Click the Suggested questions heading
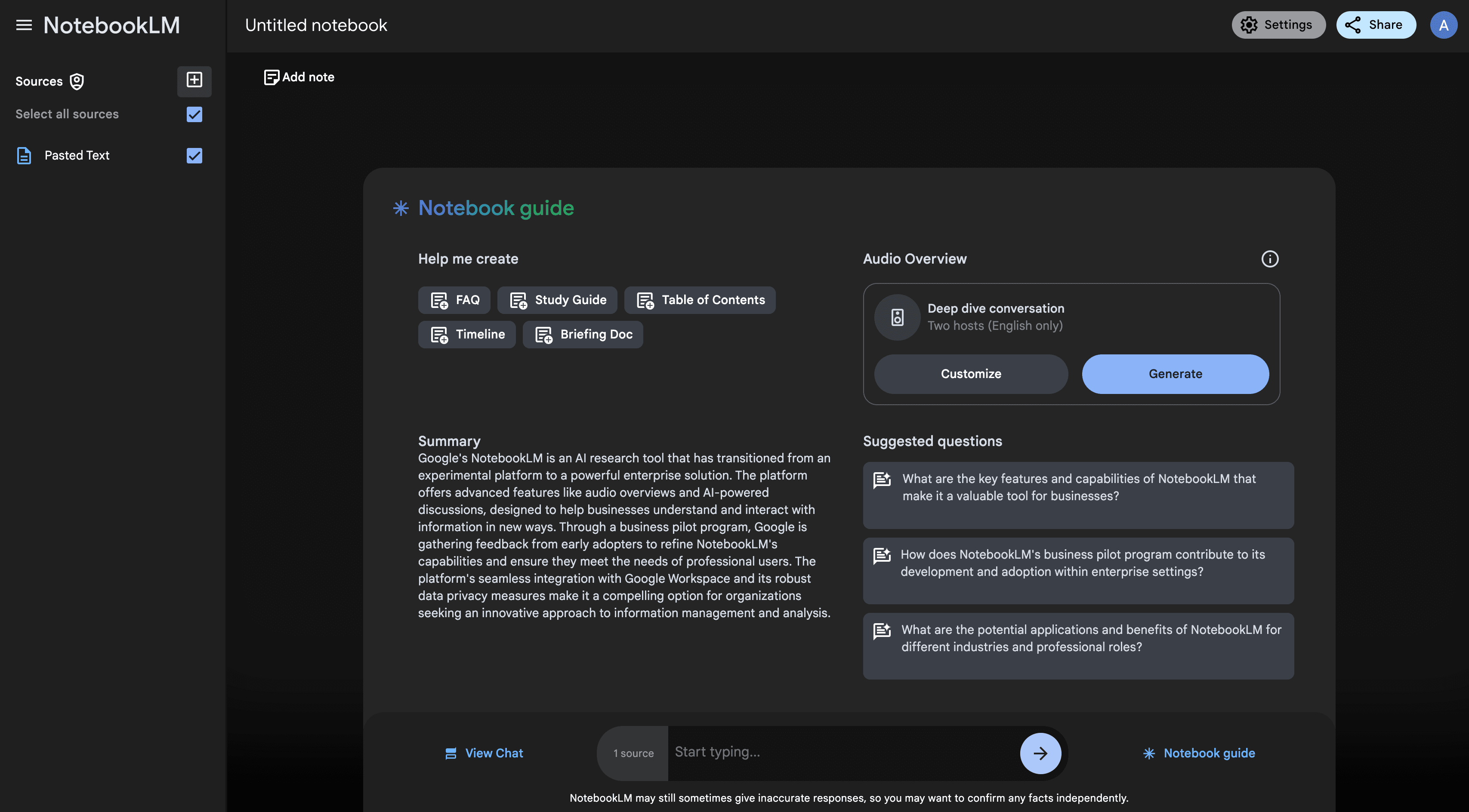The width and height of the screenshot is (1469, 812). (932, 441)
